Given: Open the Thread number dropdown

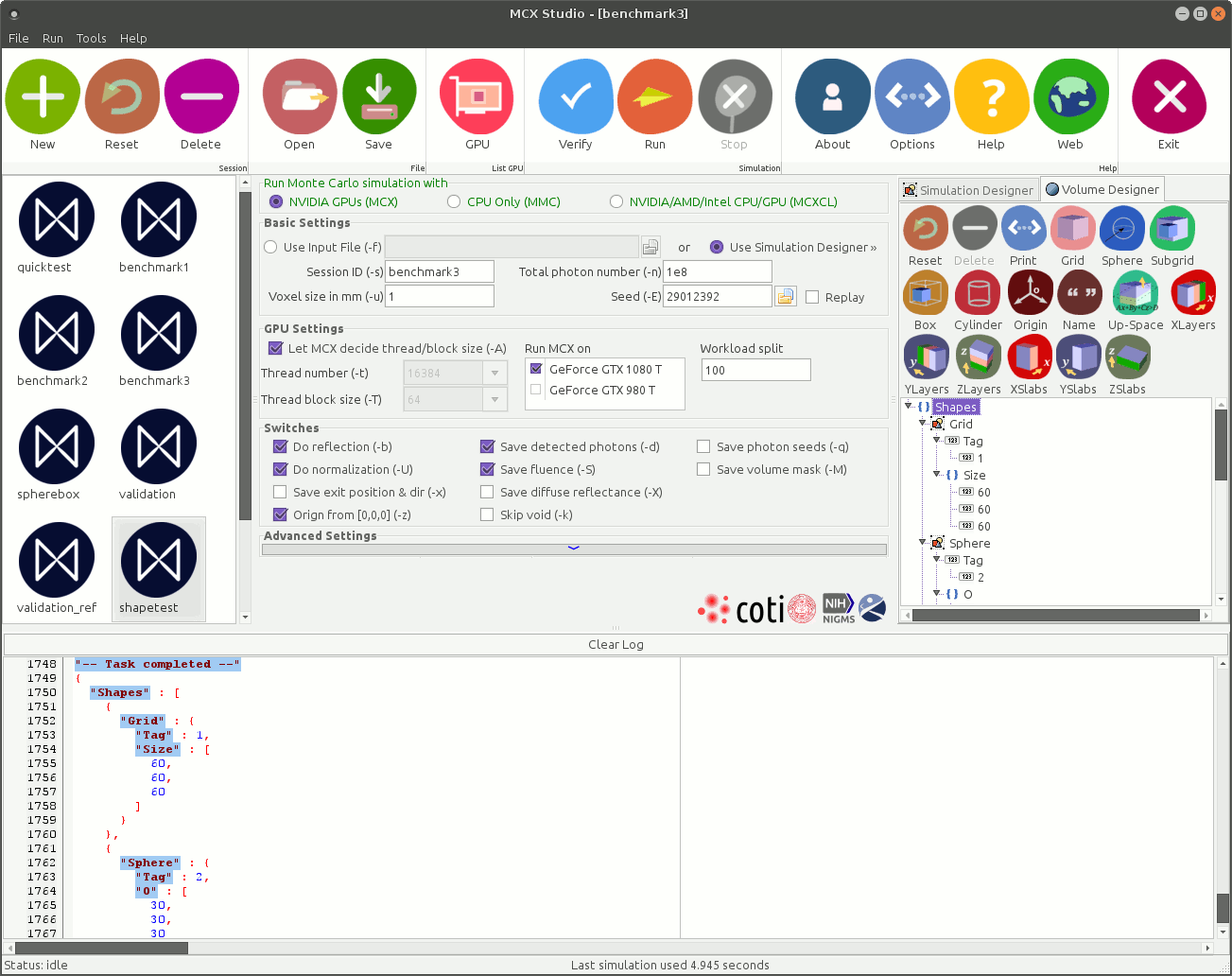Looking at the screenshot, I should coord(494,374).
